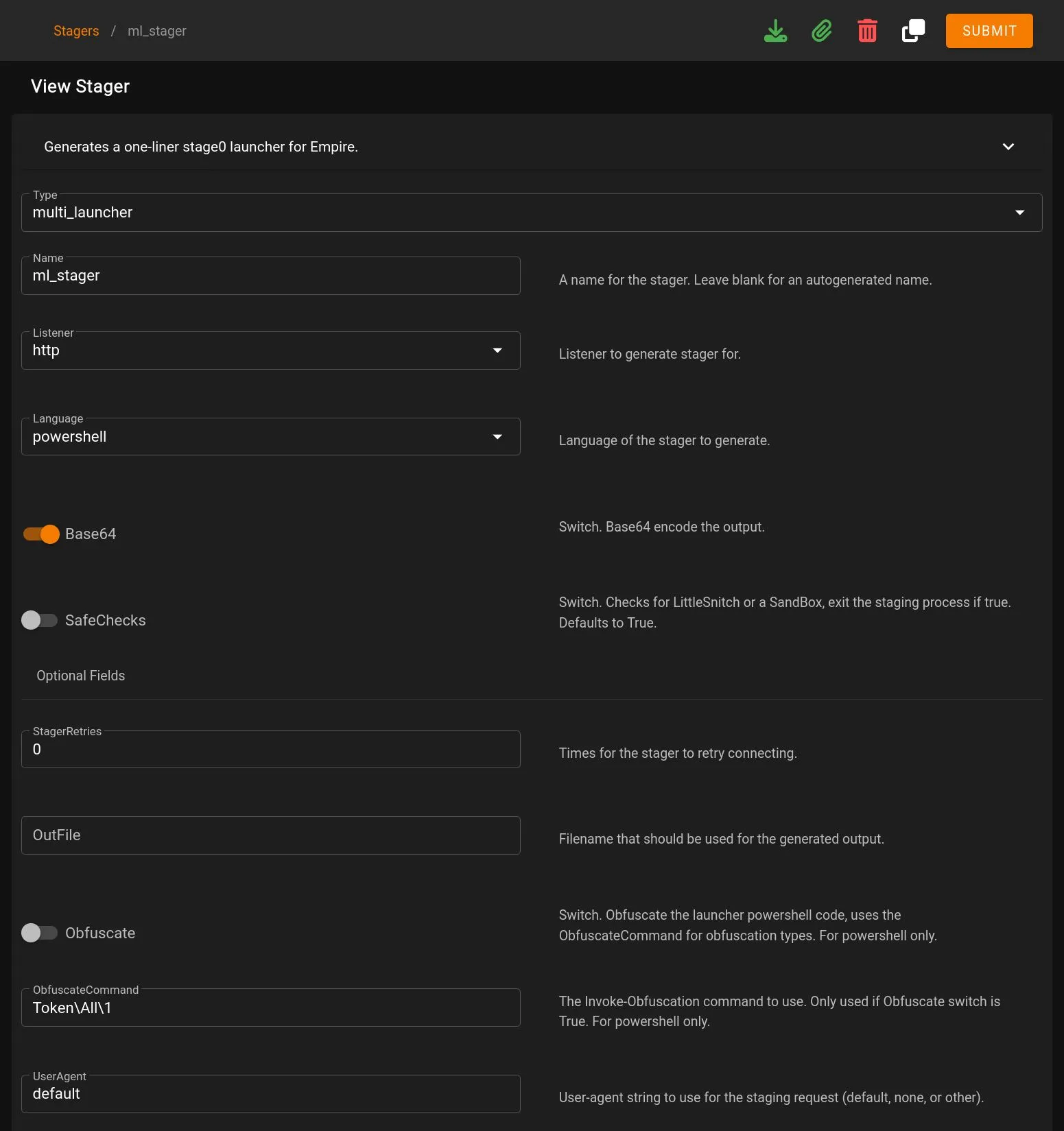Disable the Base64 switch
The width and height of the screenshot is (1064, 1131).
[x=40, y=534]
